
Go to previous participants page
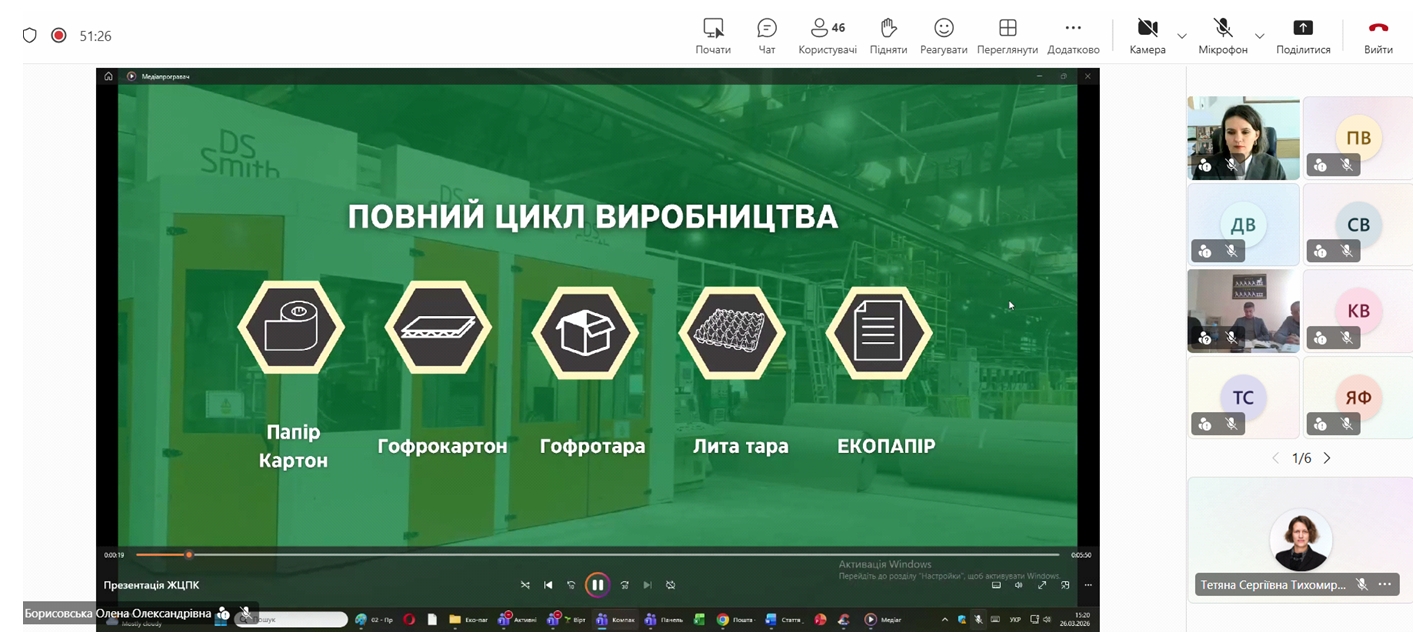[1275, 458]
